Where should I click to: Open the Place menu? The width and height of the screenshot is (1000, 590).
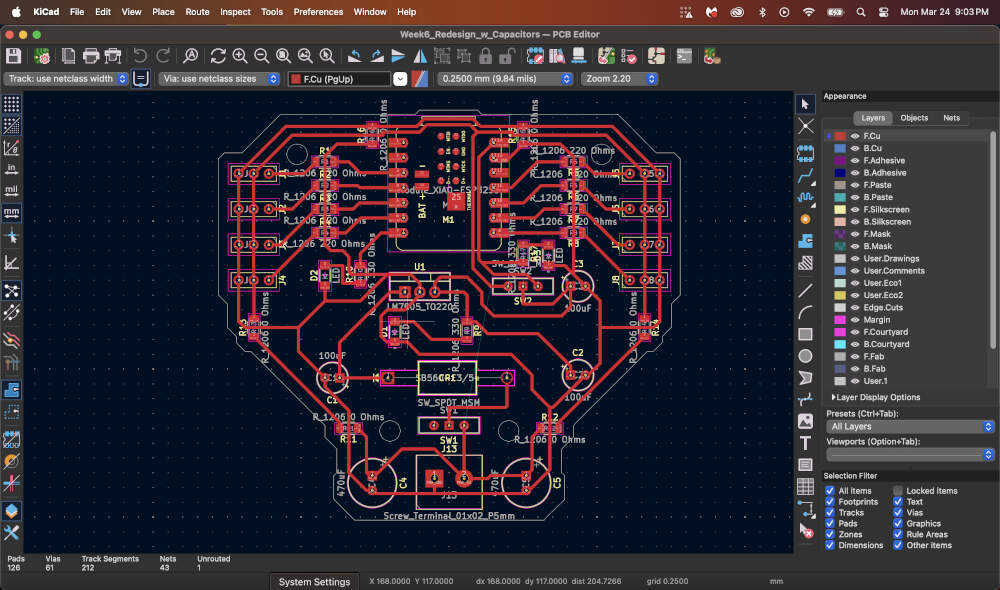point(163,11)
